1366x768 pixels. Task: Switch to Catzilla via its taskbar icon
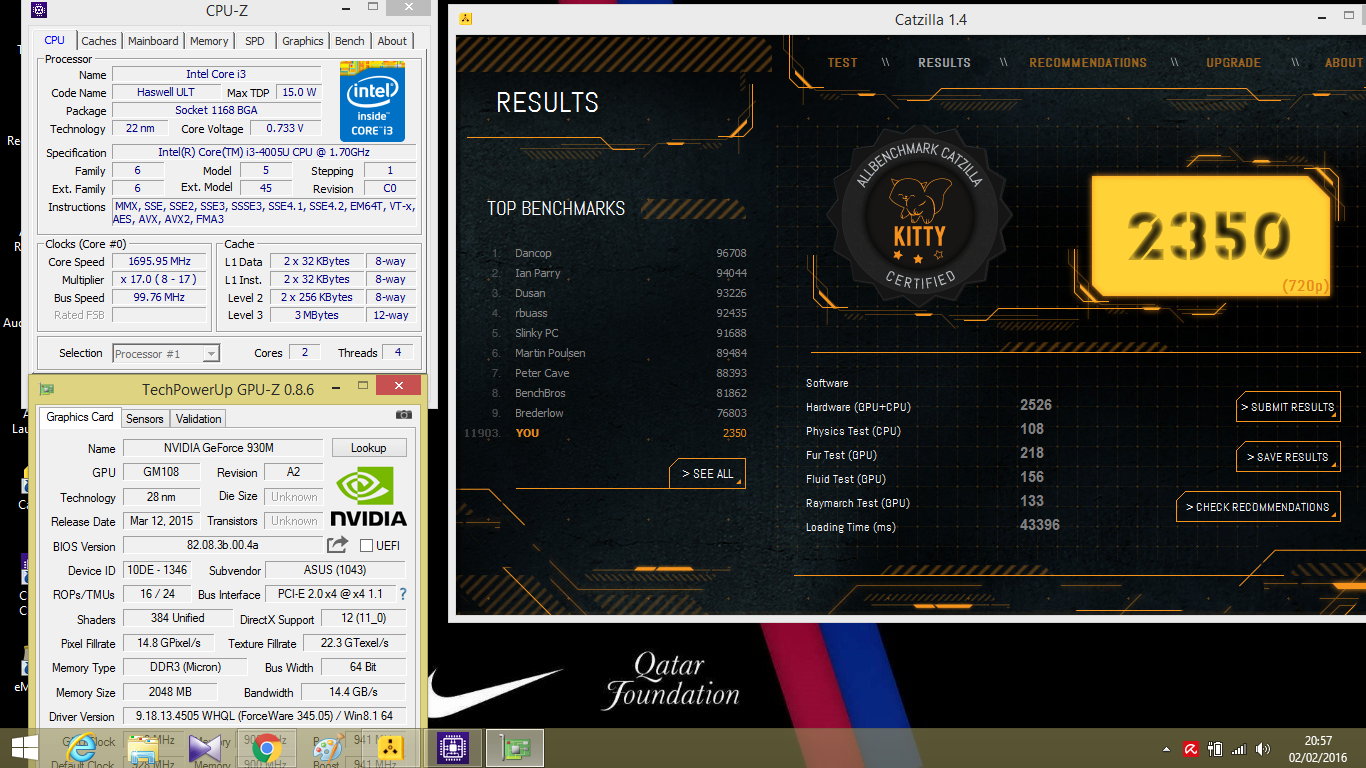tap(390, 748)
